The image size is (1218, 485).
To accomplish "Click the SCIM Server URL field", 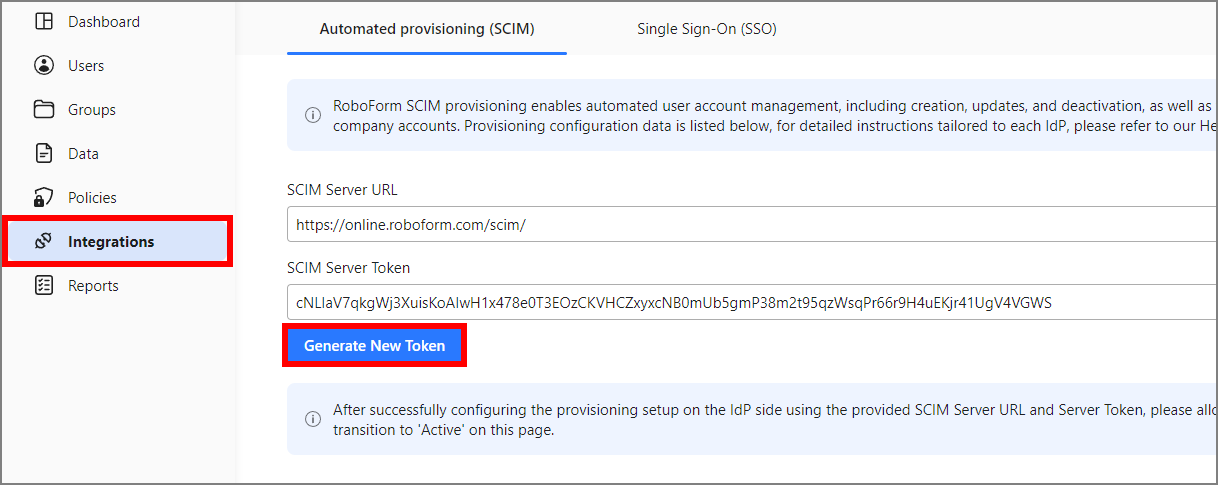I will tap(750, 225).
